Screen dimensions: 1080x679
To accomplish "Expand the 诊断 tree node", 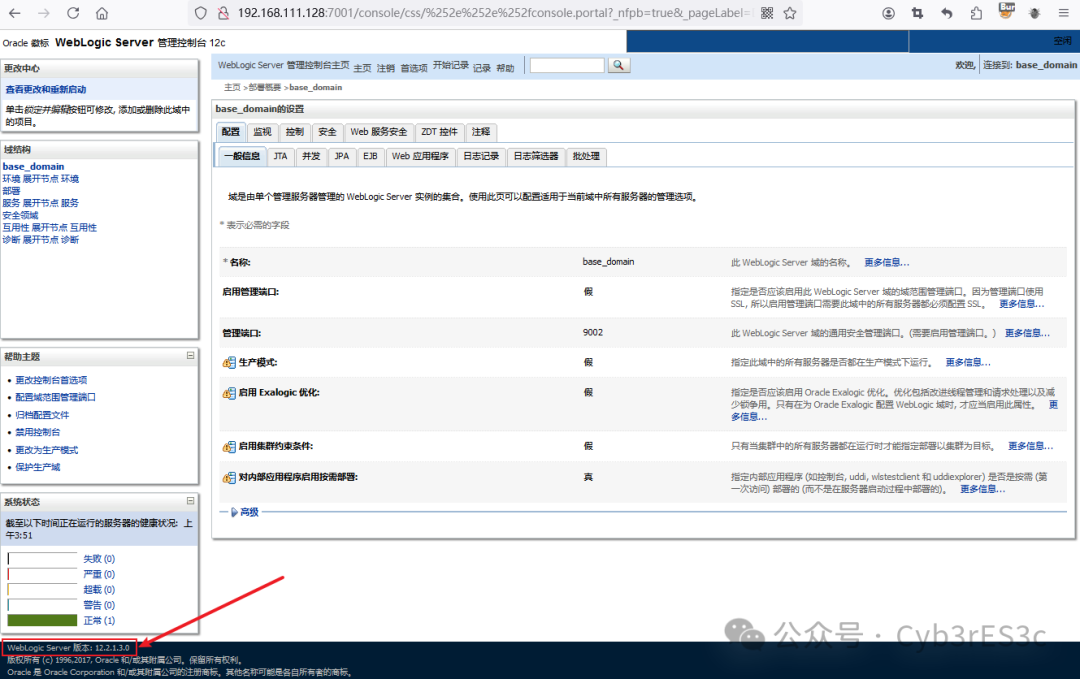I will [x=41, y=240].
